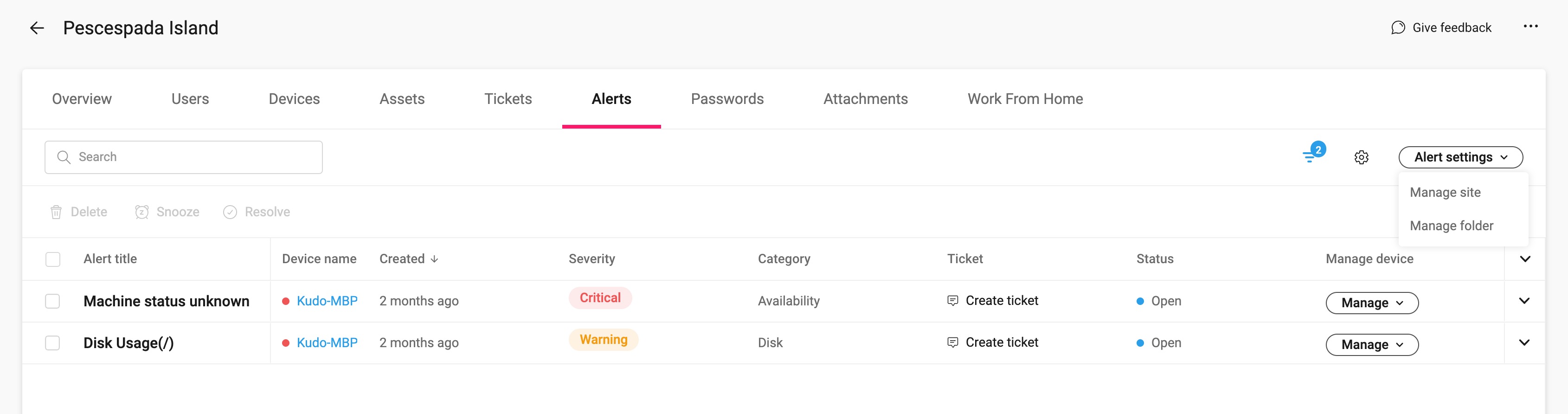Click the Ticket column header
This screenshot has height=414, width=1568.
(965, 259)
